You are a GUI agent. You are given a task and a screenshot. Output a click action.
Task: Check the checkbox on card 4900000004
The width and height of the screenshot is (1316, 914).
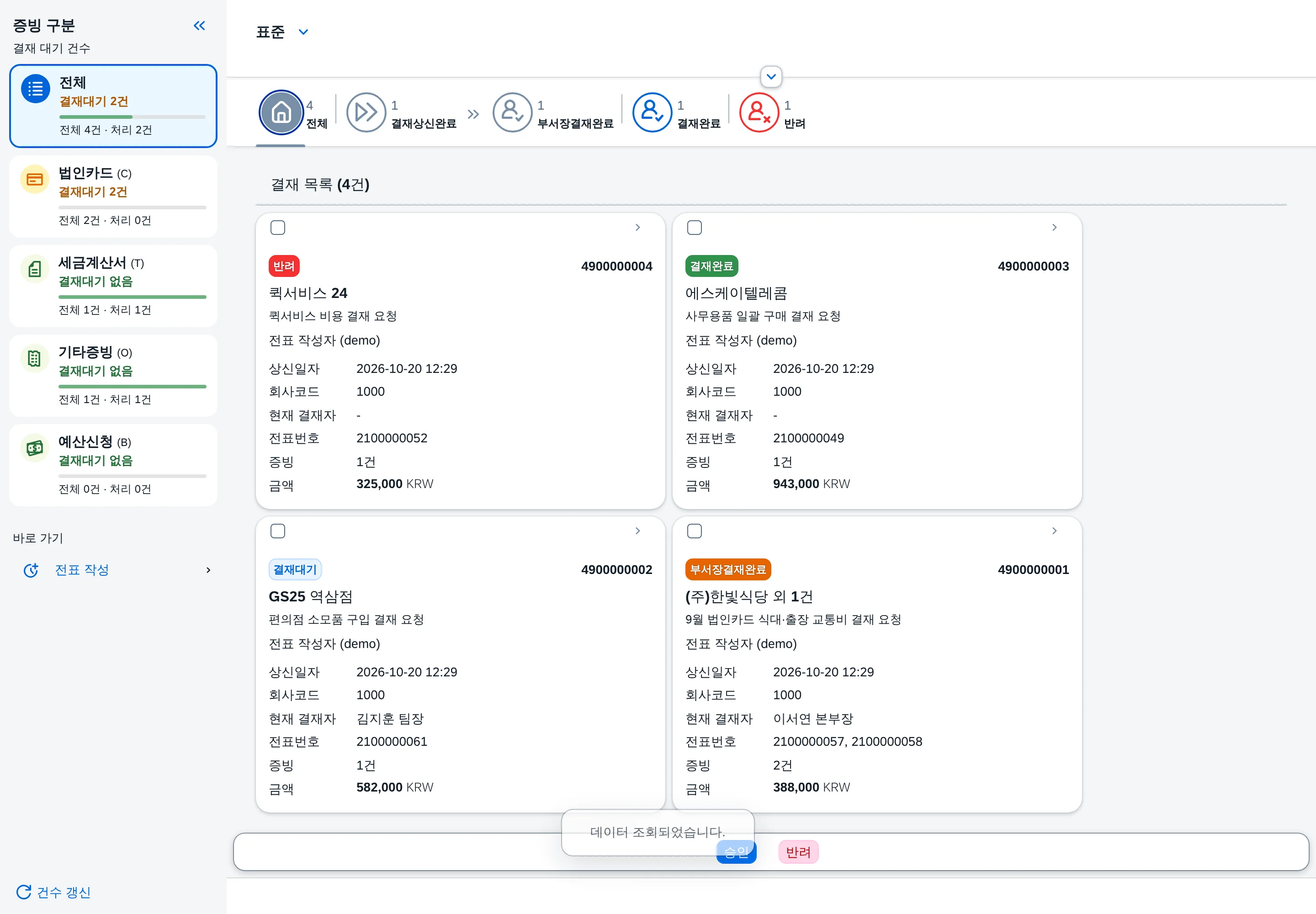coord(278,227)
